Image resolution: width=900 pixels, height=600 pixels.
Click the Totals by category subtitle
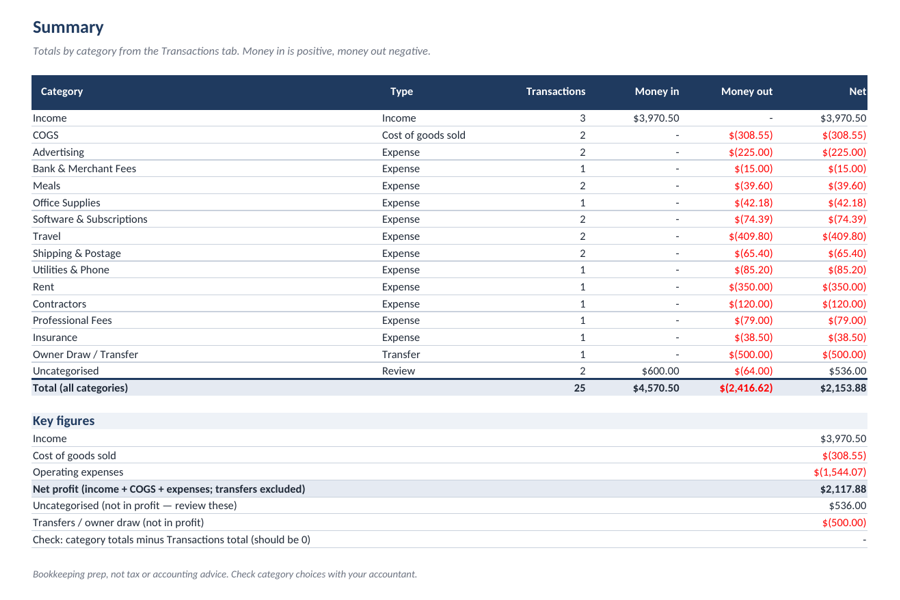(x=231, y=51)
